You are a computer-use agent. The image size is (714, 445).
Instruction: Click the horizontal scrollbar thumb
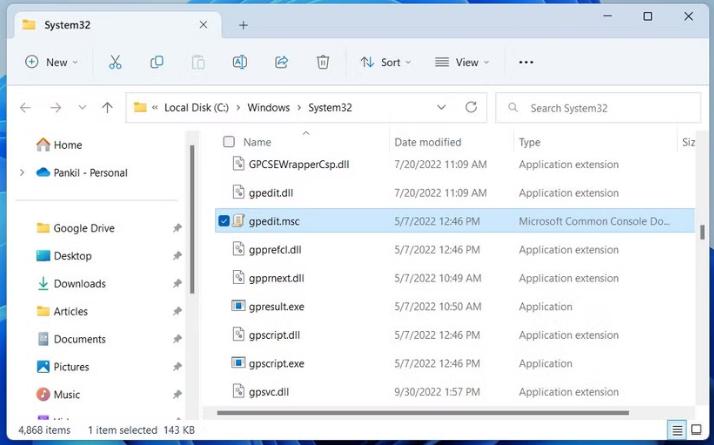(x=423, y=413)
